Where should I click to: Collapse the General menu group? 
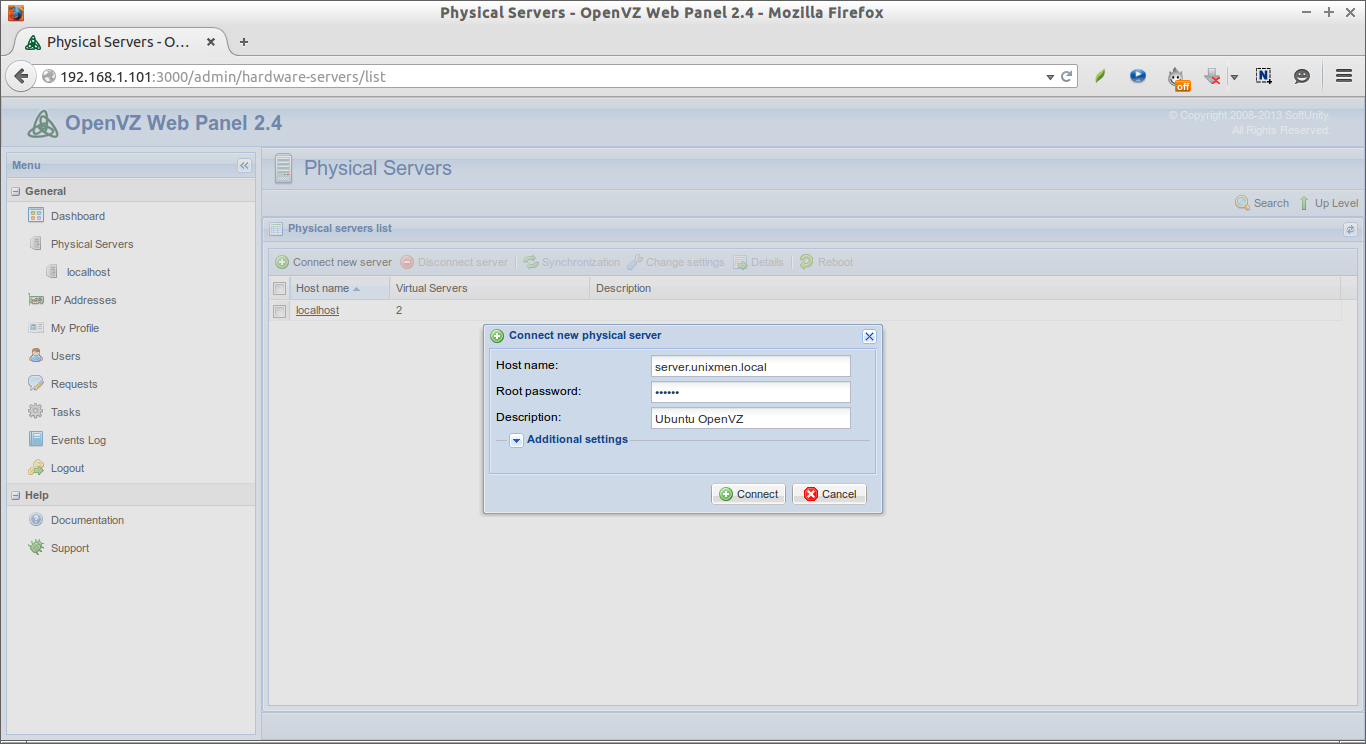(15, 191)
